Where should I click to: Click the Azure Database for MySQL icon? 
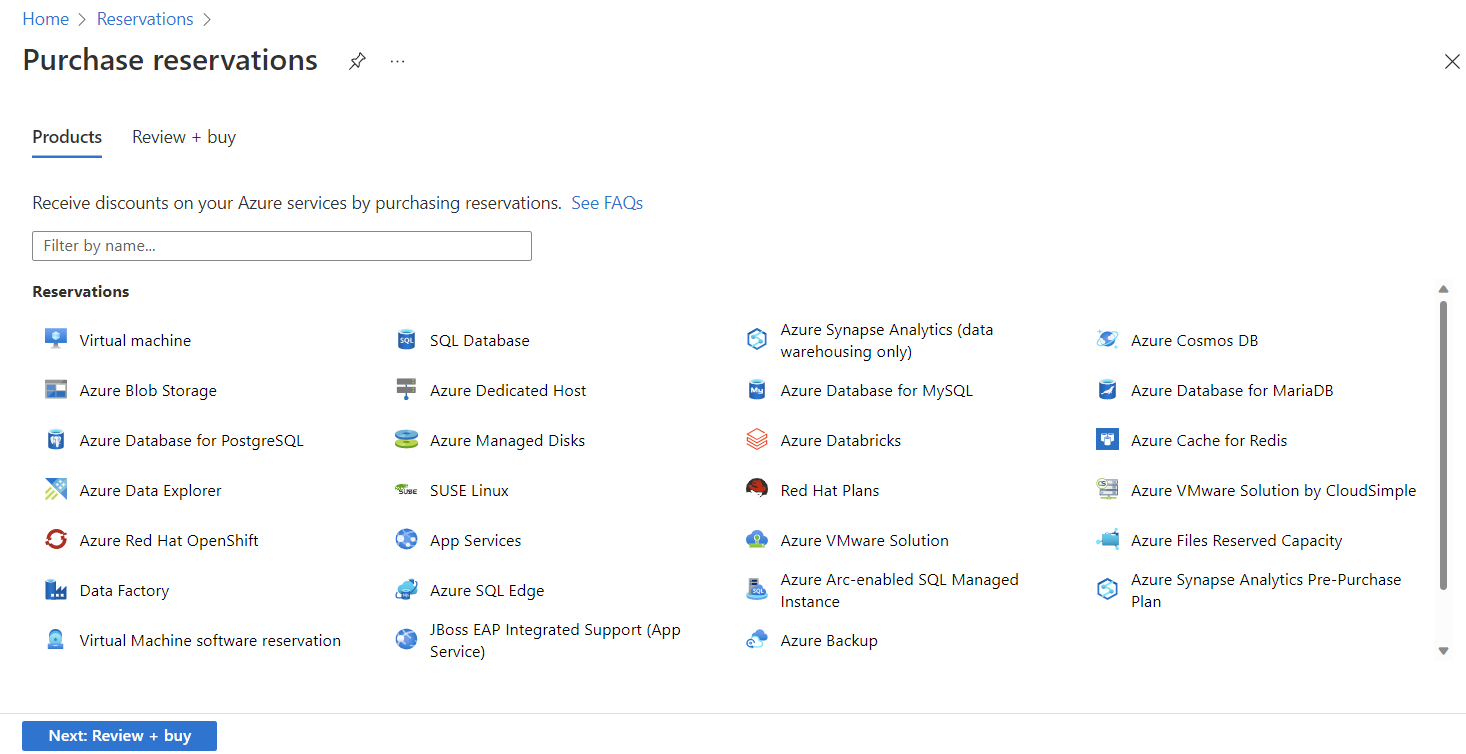point(757,390)
